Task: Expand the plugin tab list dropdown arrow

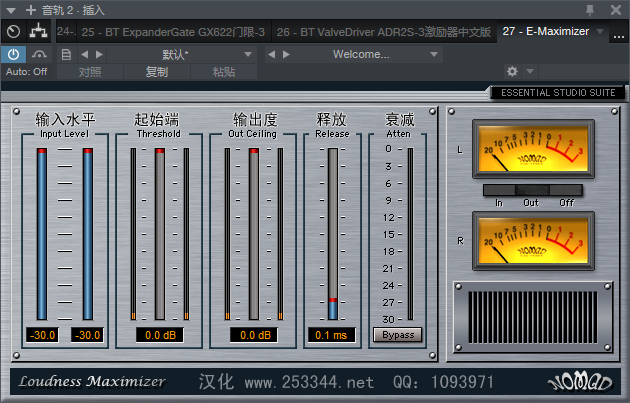Action: 599,32
